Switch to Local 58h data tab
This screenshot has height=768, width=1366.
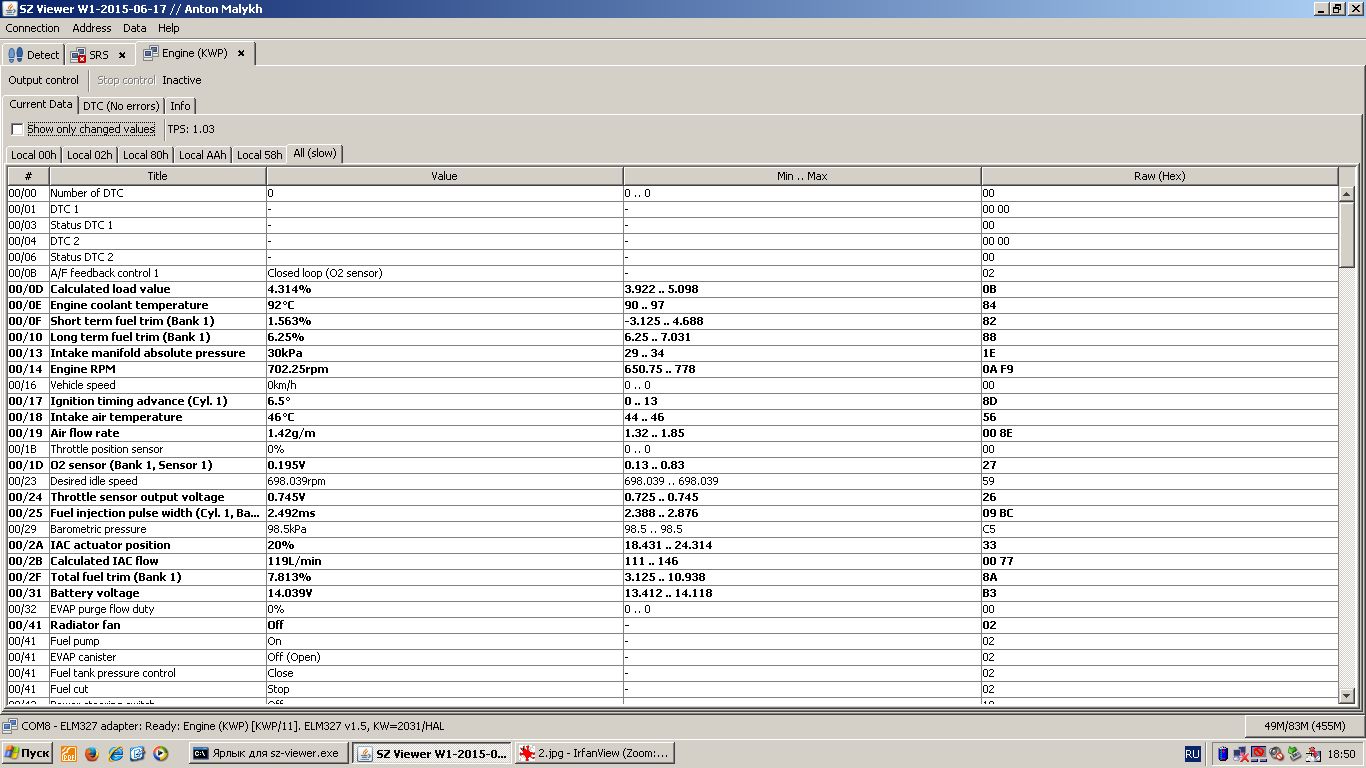pos(260,155)
